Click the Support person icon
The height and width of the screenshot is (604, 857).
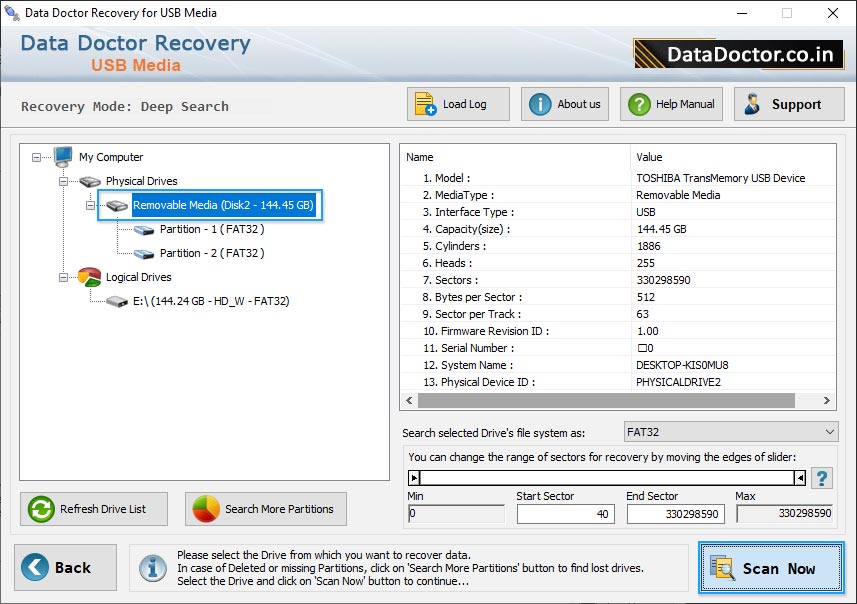(x=753, y=104)
